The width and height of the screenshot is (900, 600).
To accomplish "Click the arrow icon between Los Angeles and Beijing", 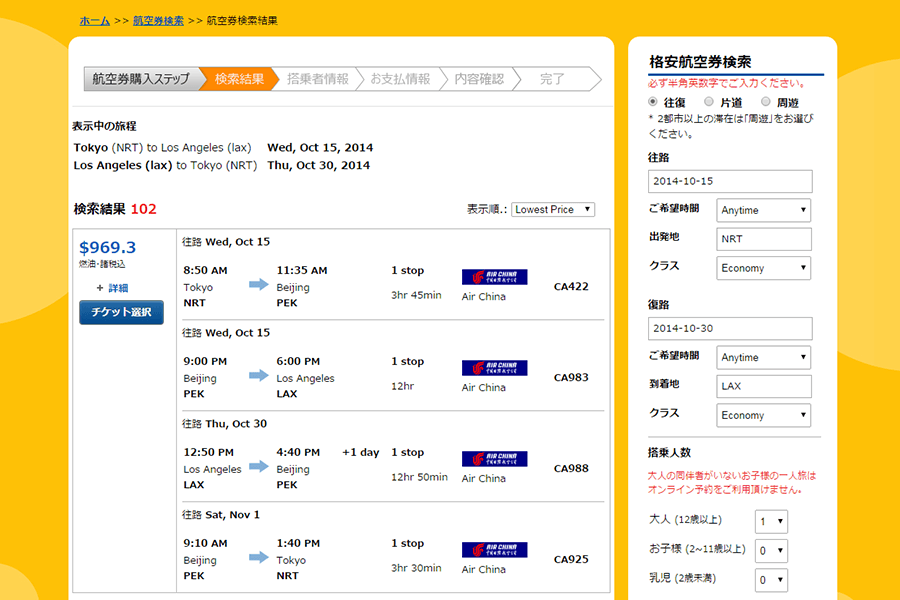I will [x=258, y=466].
